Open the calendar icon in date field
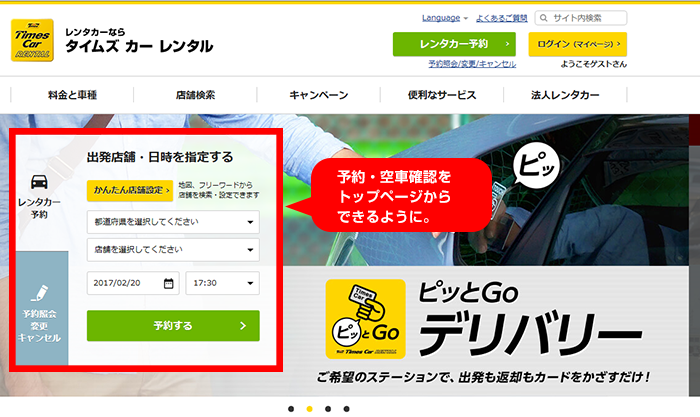The height and width of the screenshot is (417, 700). (x=168, y=283)
